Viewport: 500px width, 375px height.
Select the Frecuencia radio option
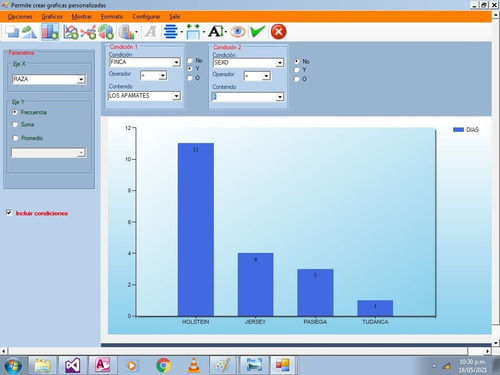[15, 112]
